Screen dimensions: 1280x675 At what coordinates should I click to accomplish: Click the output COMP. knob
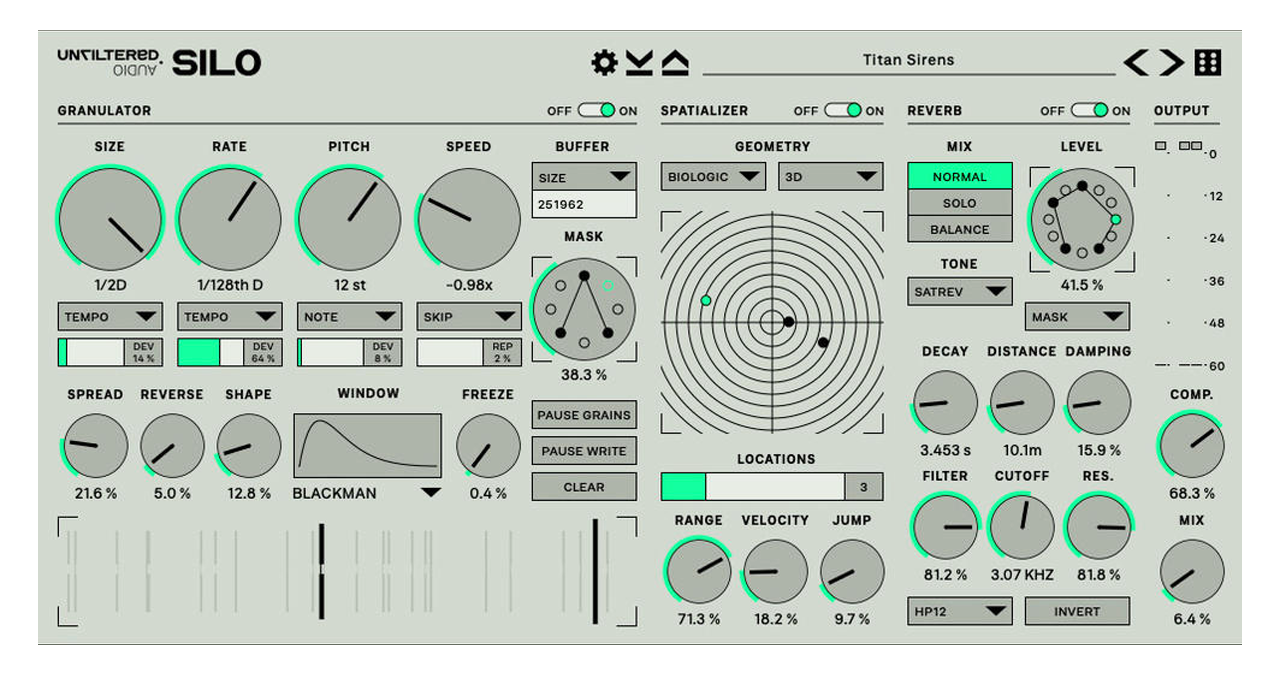[x=1192, y=446]
